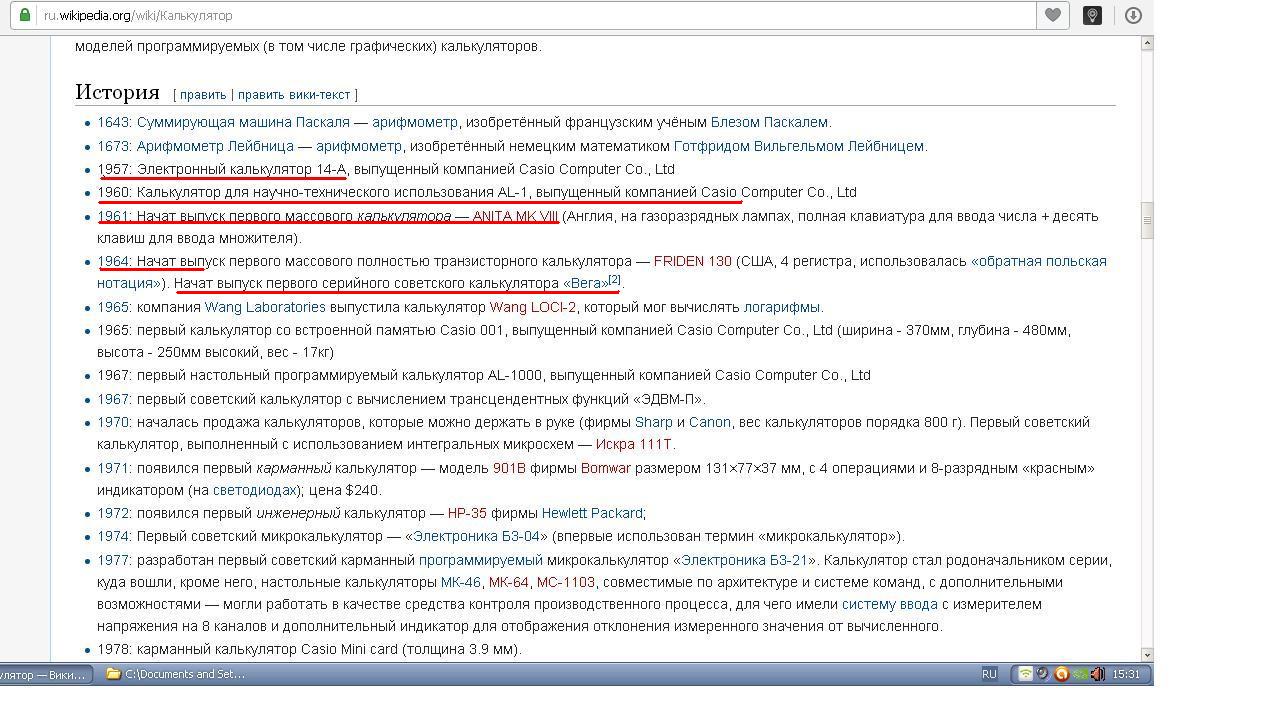This screenshot has height=720, width=1280.
Task: Open «Электроника Б3-21» link
Action: point(744,560)
